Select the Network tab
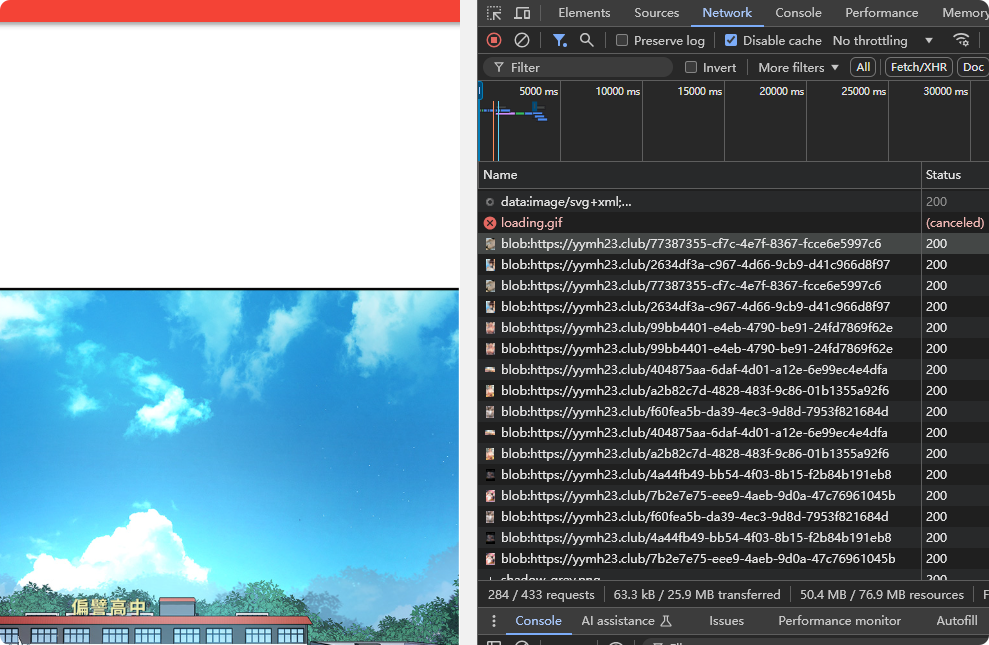Image resolution: width=989 pixels, height=645 pixels. tap(727, 13)
